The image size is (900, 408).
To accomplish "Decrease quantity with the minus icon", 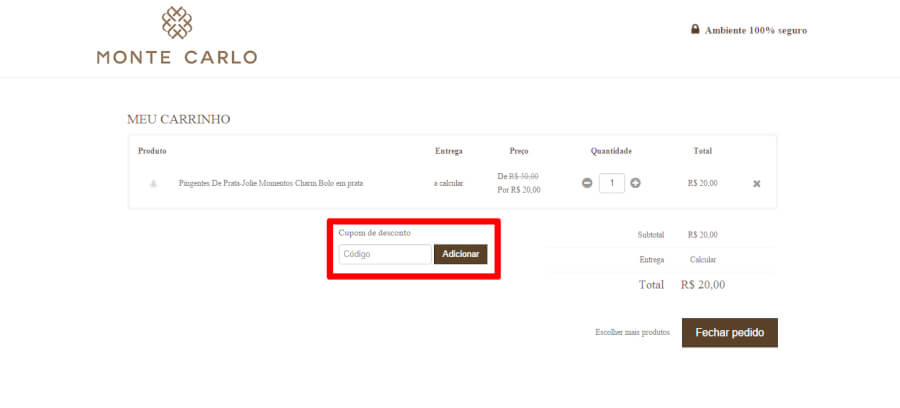I will [x=587, y=183].
